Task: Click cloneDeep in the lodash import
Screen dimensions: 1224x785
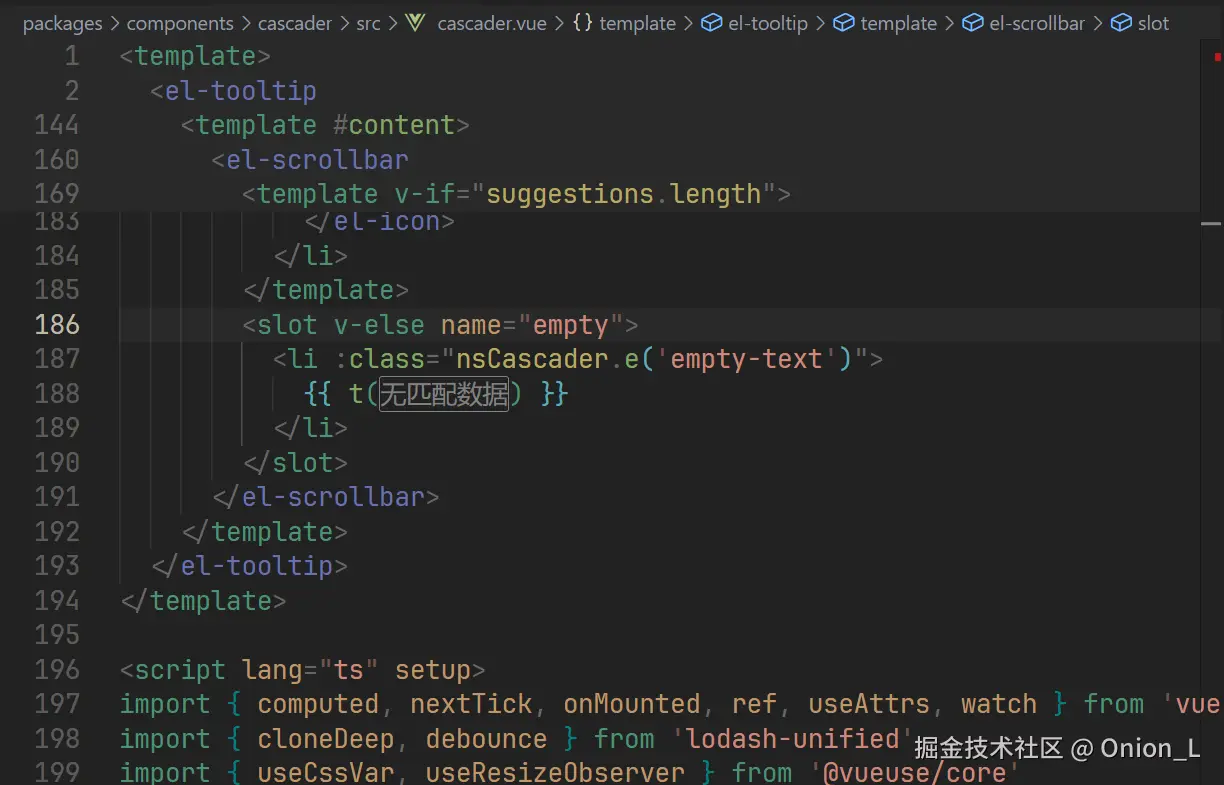Action: click(x=326, y=739)
